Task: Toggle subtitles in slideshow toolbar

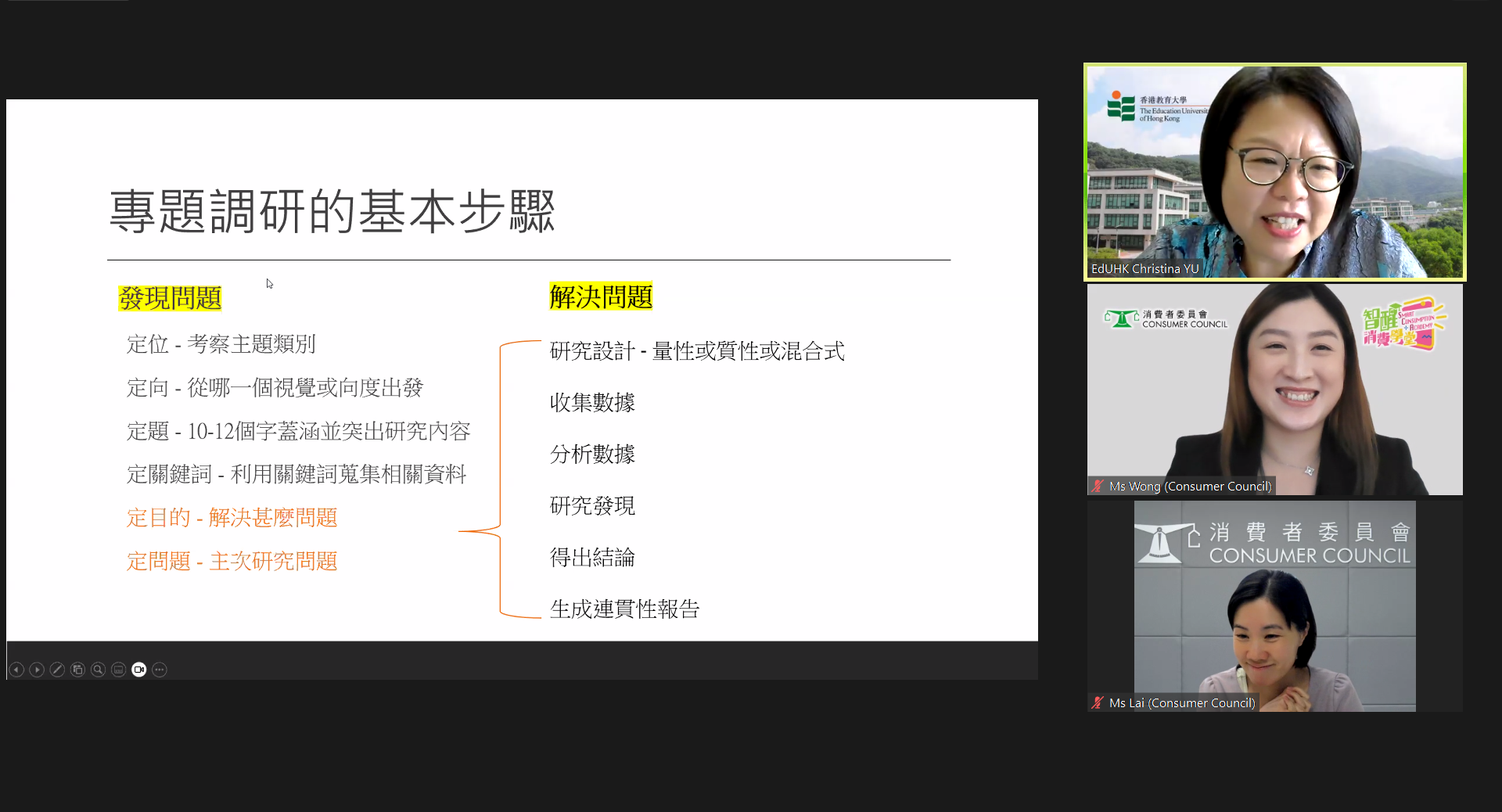Action: coord(118,670)
